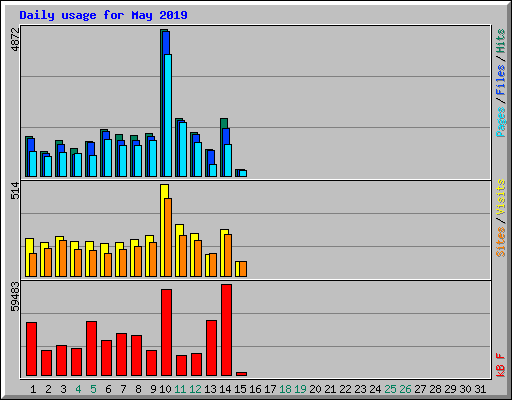512x400 pixels.
Task: Click the yellow visits bar for day 14
Action: pos(222,253)
